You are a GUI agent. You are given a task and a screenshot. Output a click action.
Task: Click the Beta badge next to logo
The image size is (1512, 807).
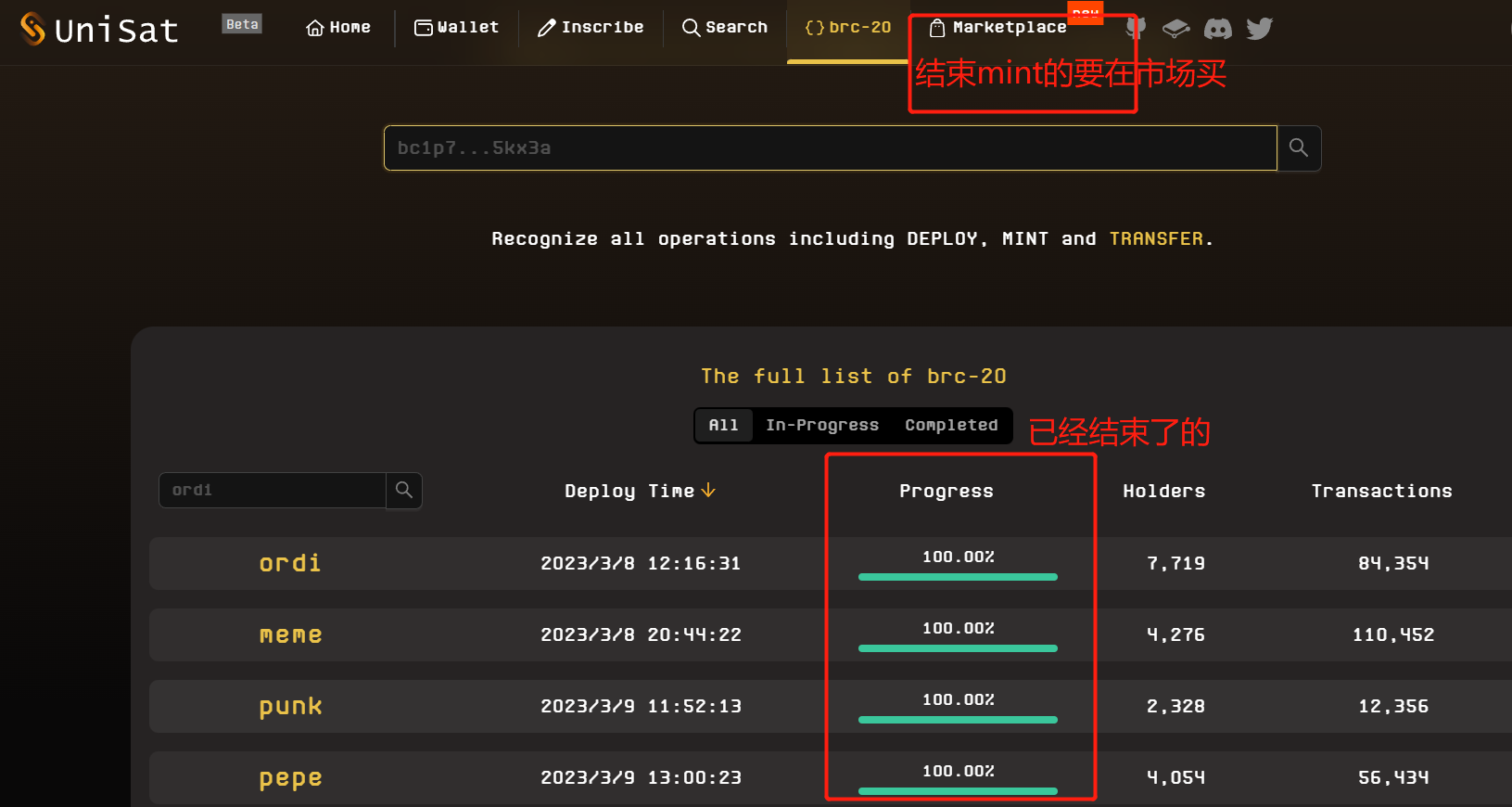click(x=242, y=24)
